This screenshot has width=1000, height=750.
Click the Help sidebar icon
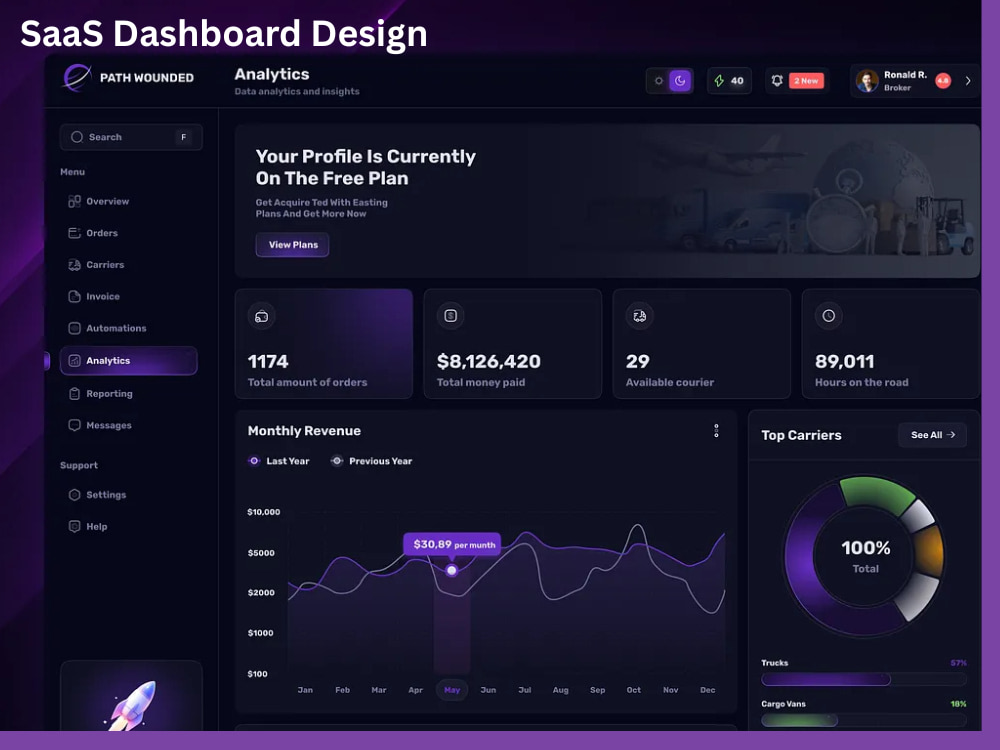[74, 527]
